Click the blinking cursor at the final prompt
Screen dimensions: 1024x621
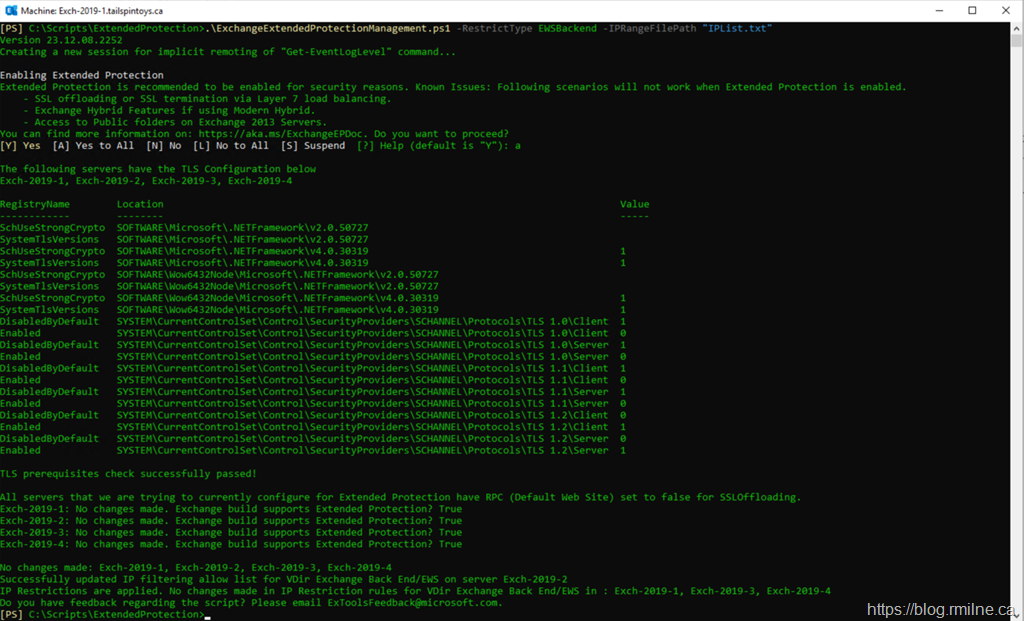click(x=206, y=615)
